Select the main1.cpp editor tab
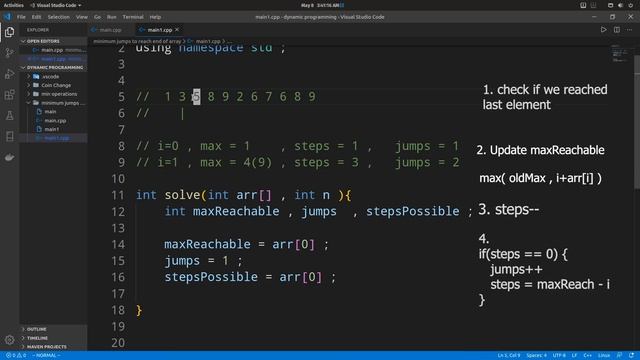This screenshot has width=640, height=360. [159, 30]
